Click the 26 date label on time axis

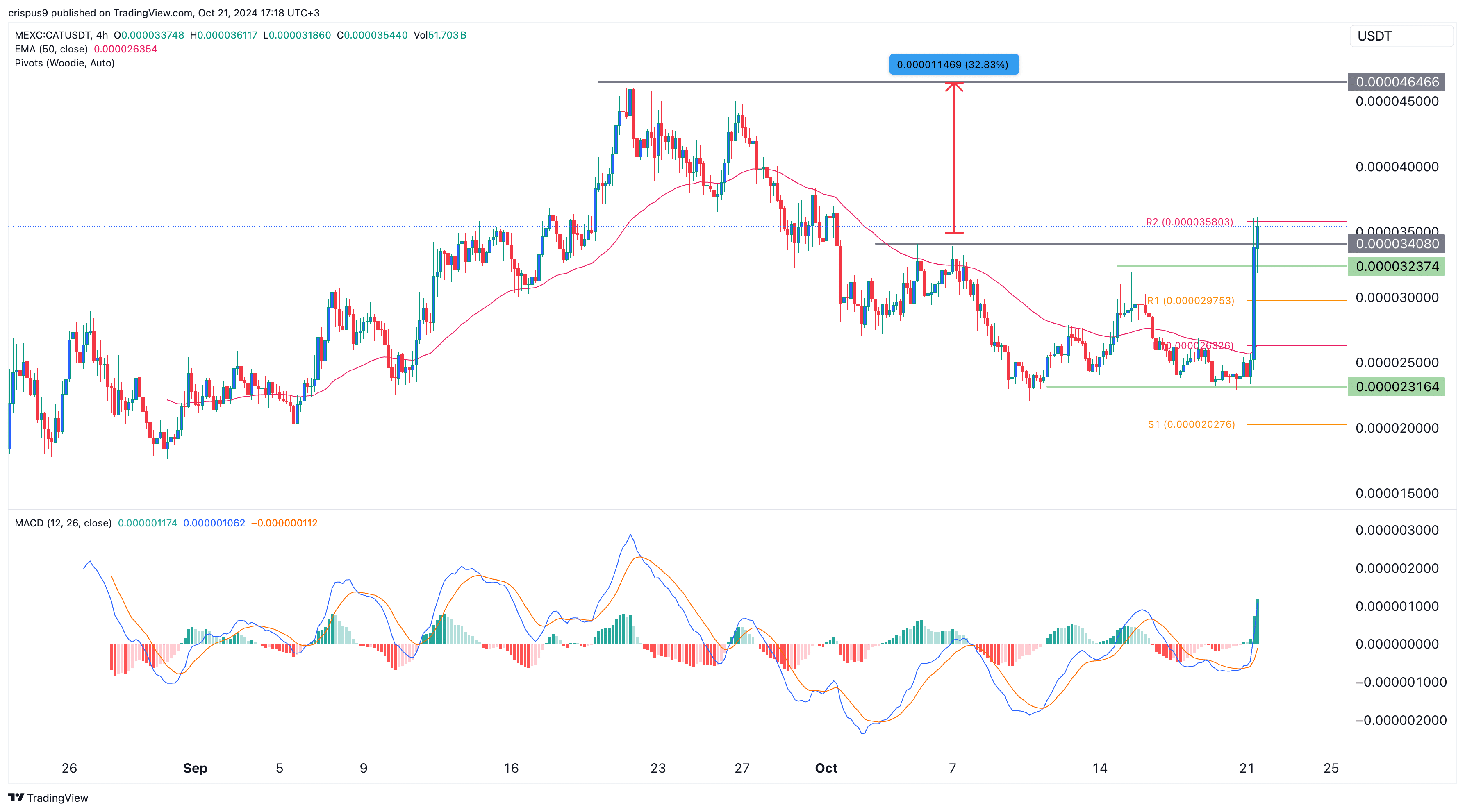[69, 768]
